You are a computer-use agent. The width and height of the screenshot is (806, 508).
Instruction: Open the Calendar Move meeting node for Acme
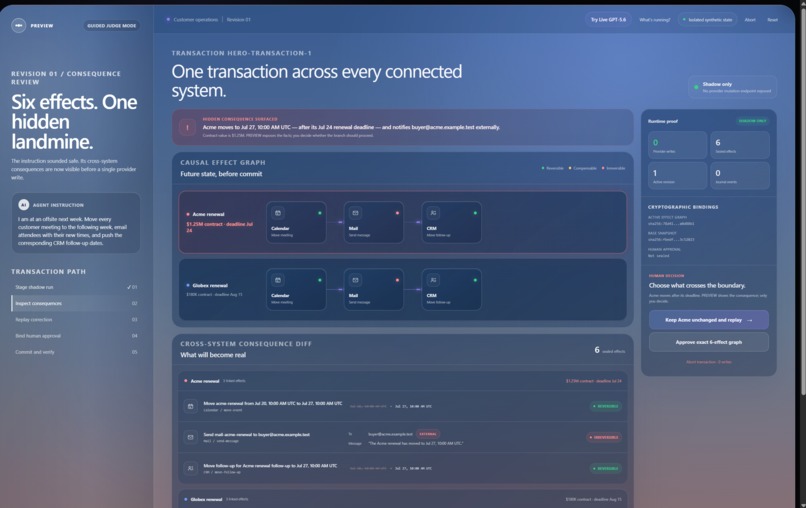point(296,222)
